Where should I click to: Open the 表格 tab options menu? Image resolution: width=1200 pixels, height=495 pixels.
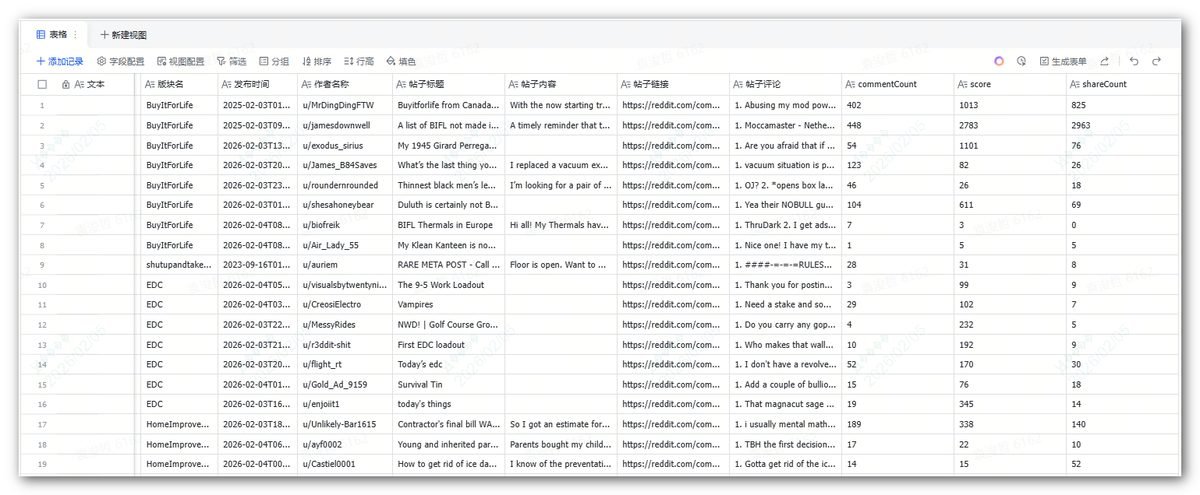[75, 34]
